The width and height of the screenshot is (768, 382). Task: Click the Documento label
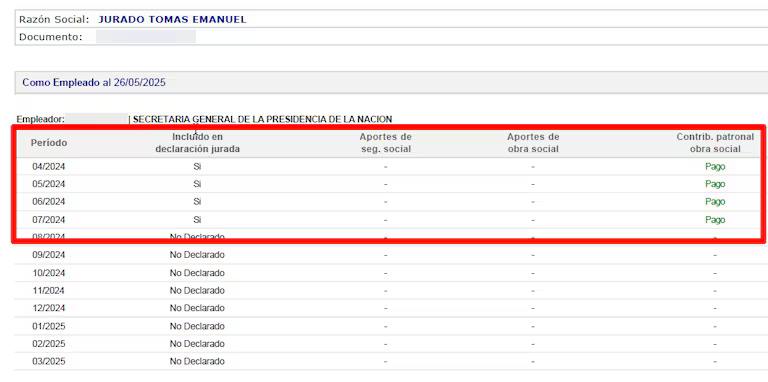pyautogui.click(x=51, y=37)
